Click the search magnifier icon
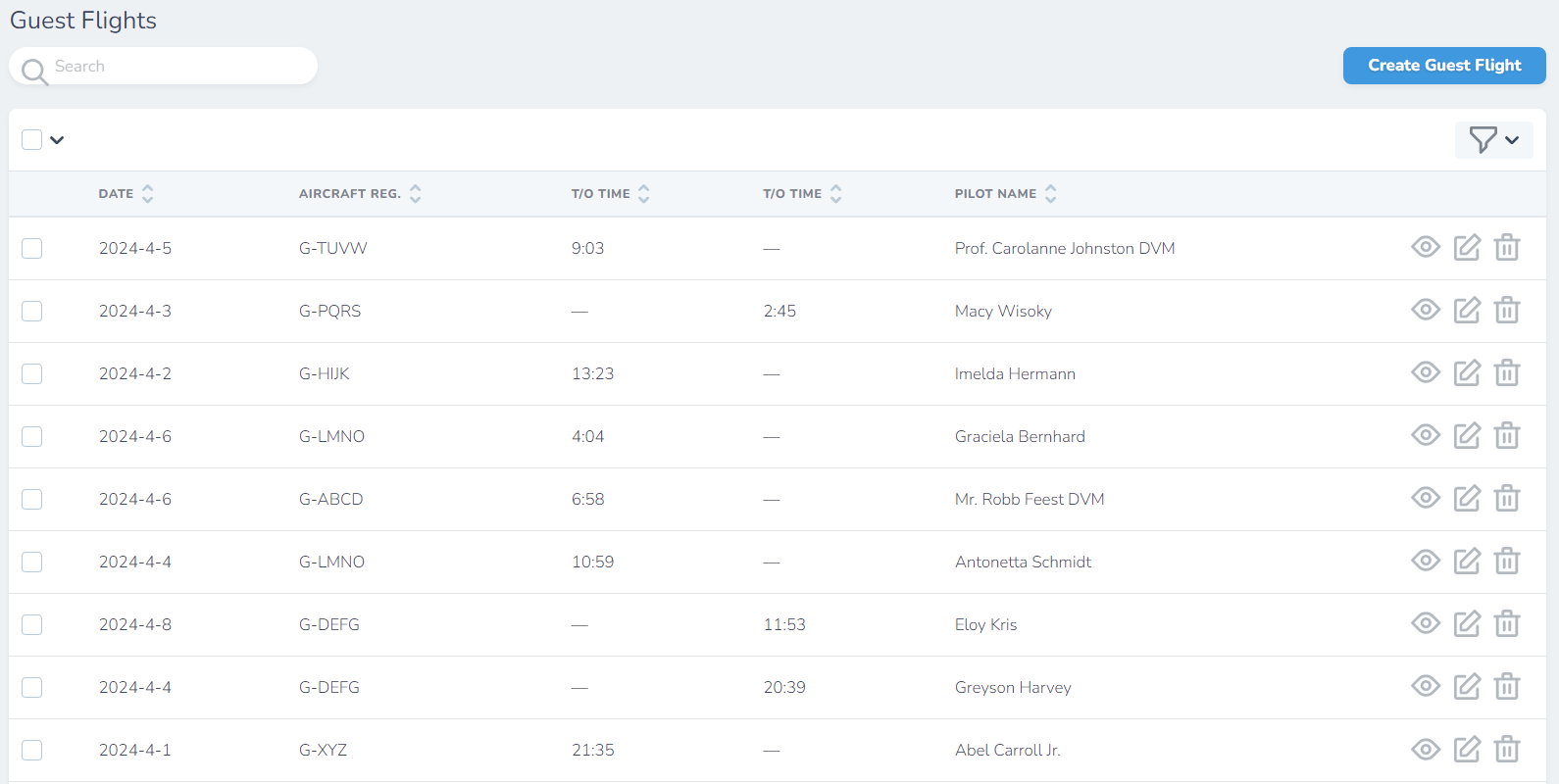Image resolution: width=1559 pixels, height=784 pixels. (34, 71)
